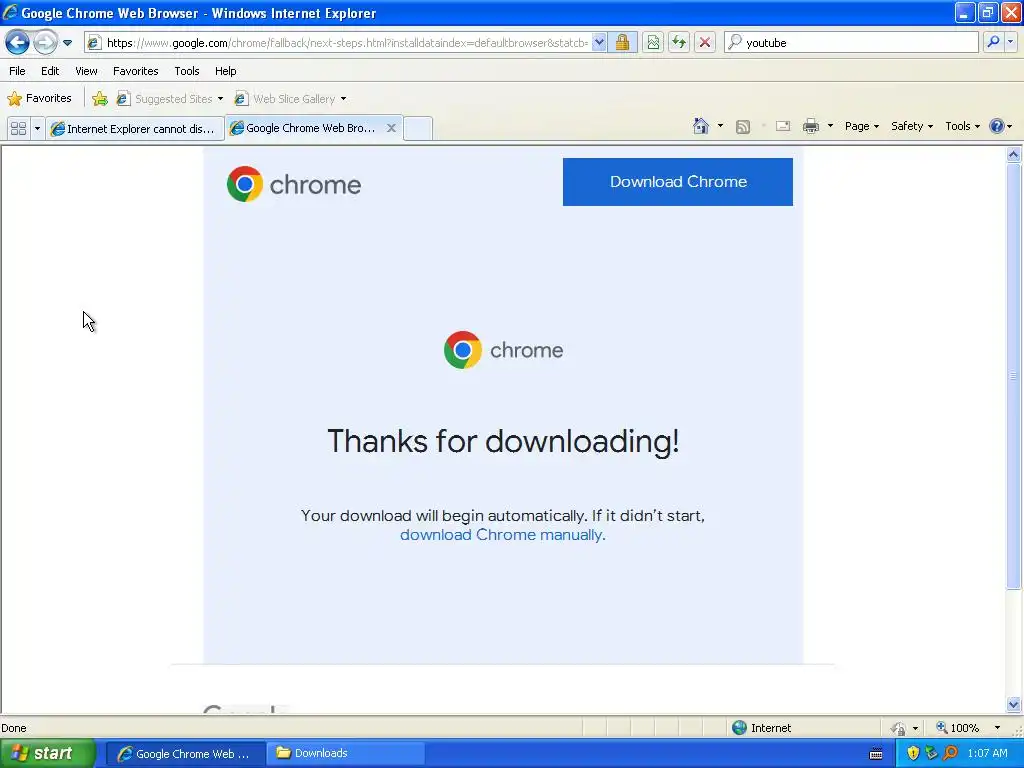Open the Tools command bar menu

963,126
